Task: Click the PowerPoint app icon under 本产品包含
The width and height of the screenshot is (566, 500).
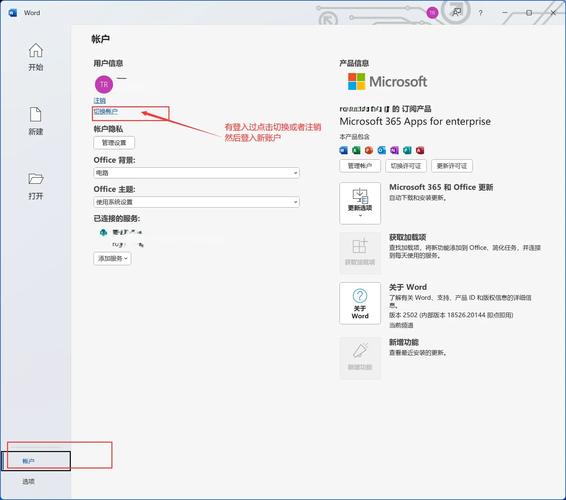Action: (x=369, y=150)
